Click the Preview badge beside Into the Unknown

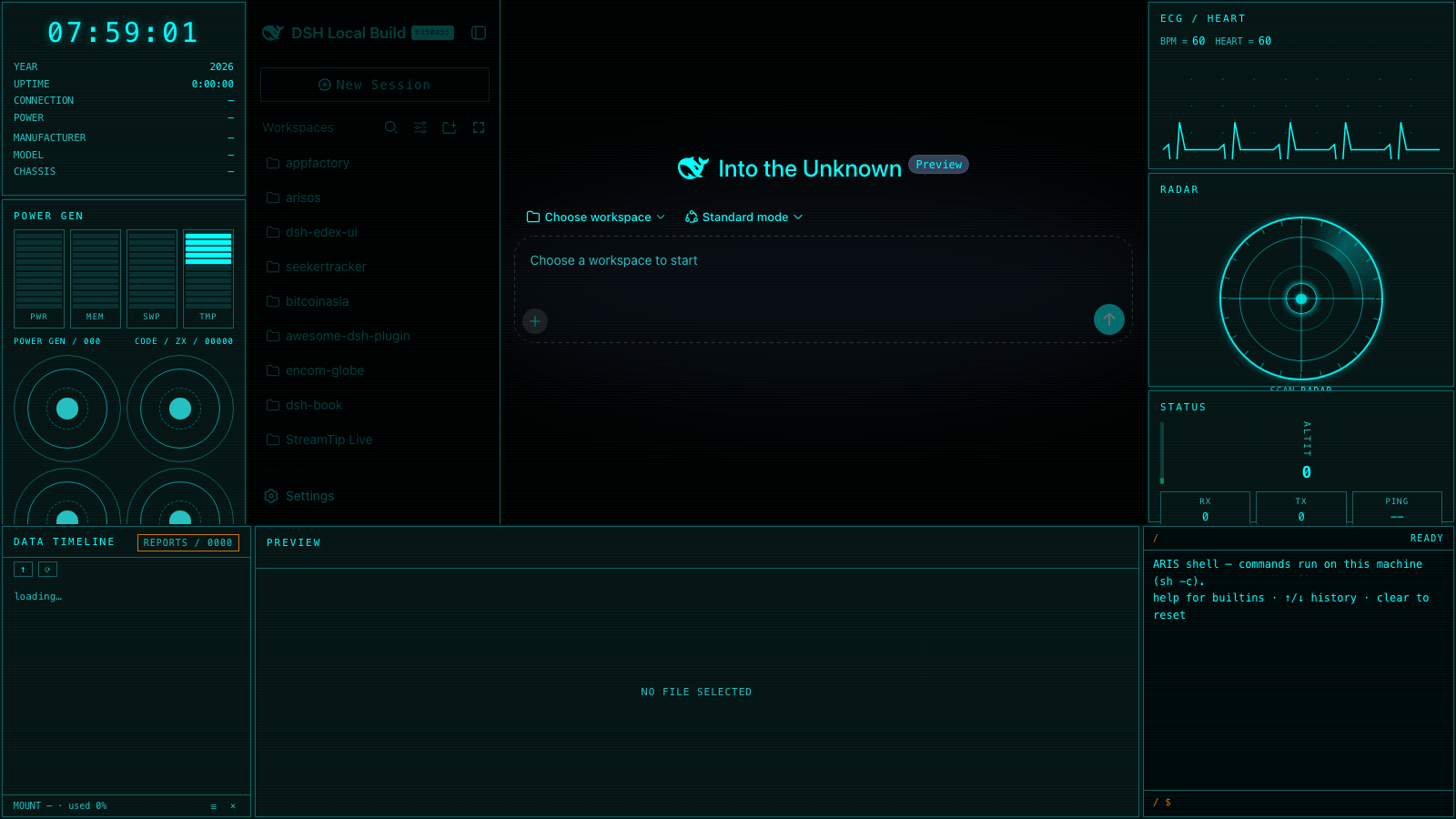(938, 165)
